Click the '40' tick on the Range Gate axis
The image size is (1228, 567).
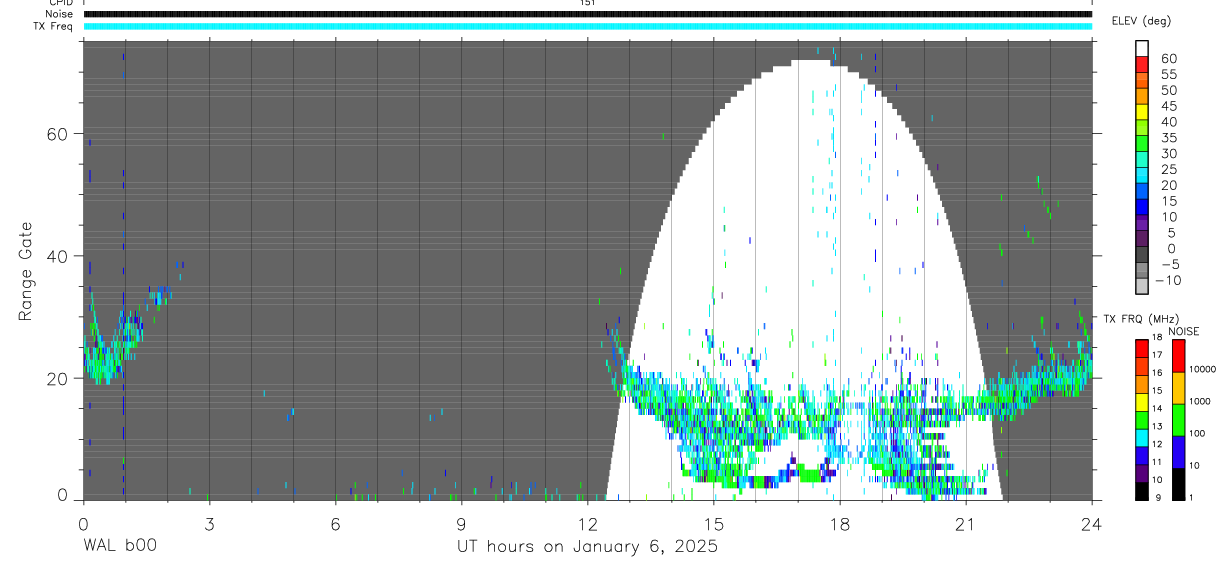click(57, 256)
